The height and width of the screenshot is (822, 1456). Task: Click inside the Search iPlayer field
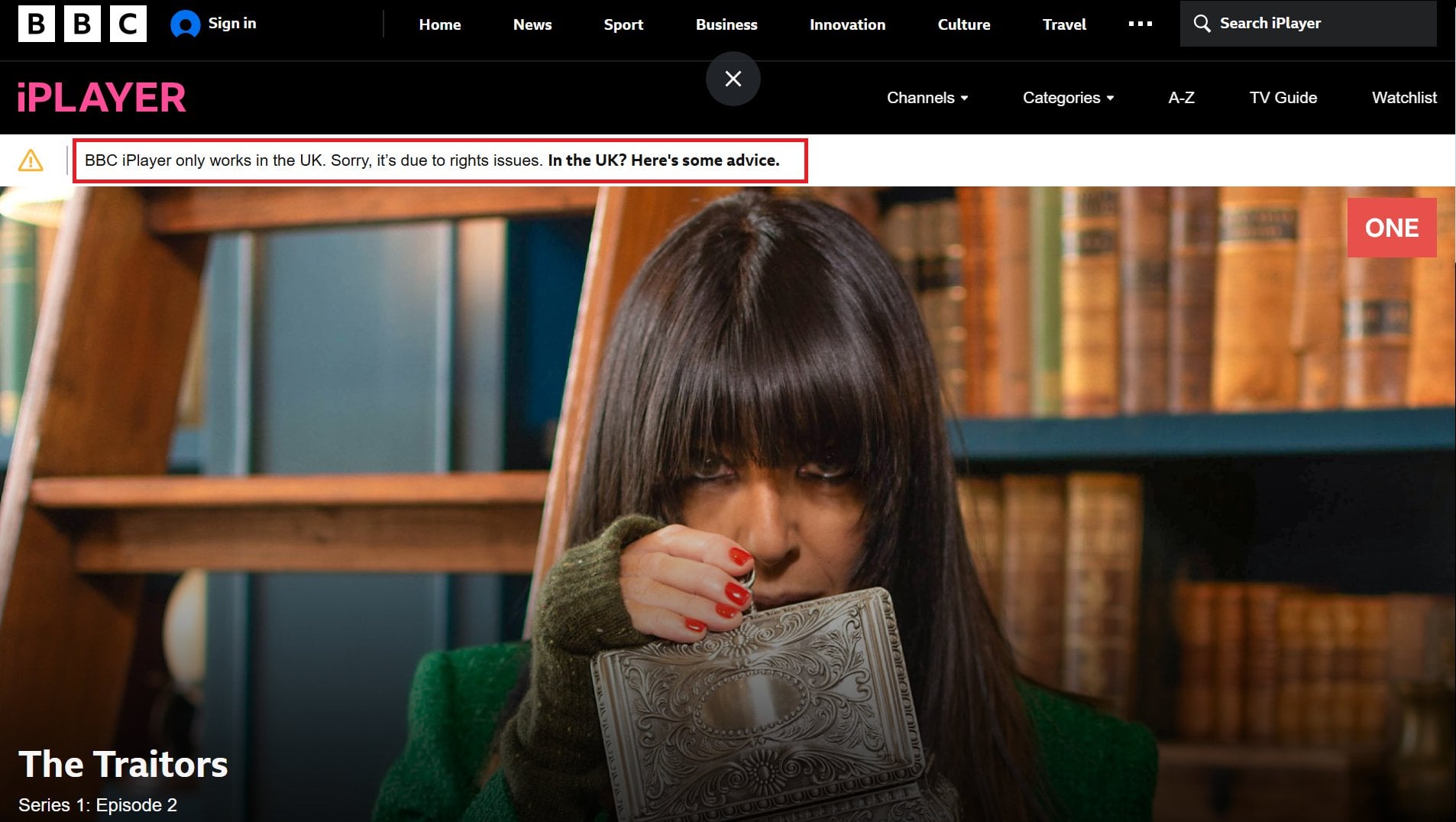point(1299,24)
